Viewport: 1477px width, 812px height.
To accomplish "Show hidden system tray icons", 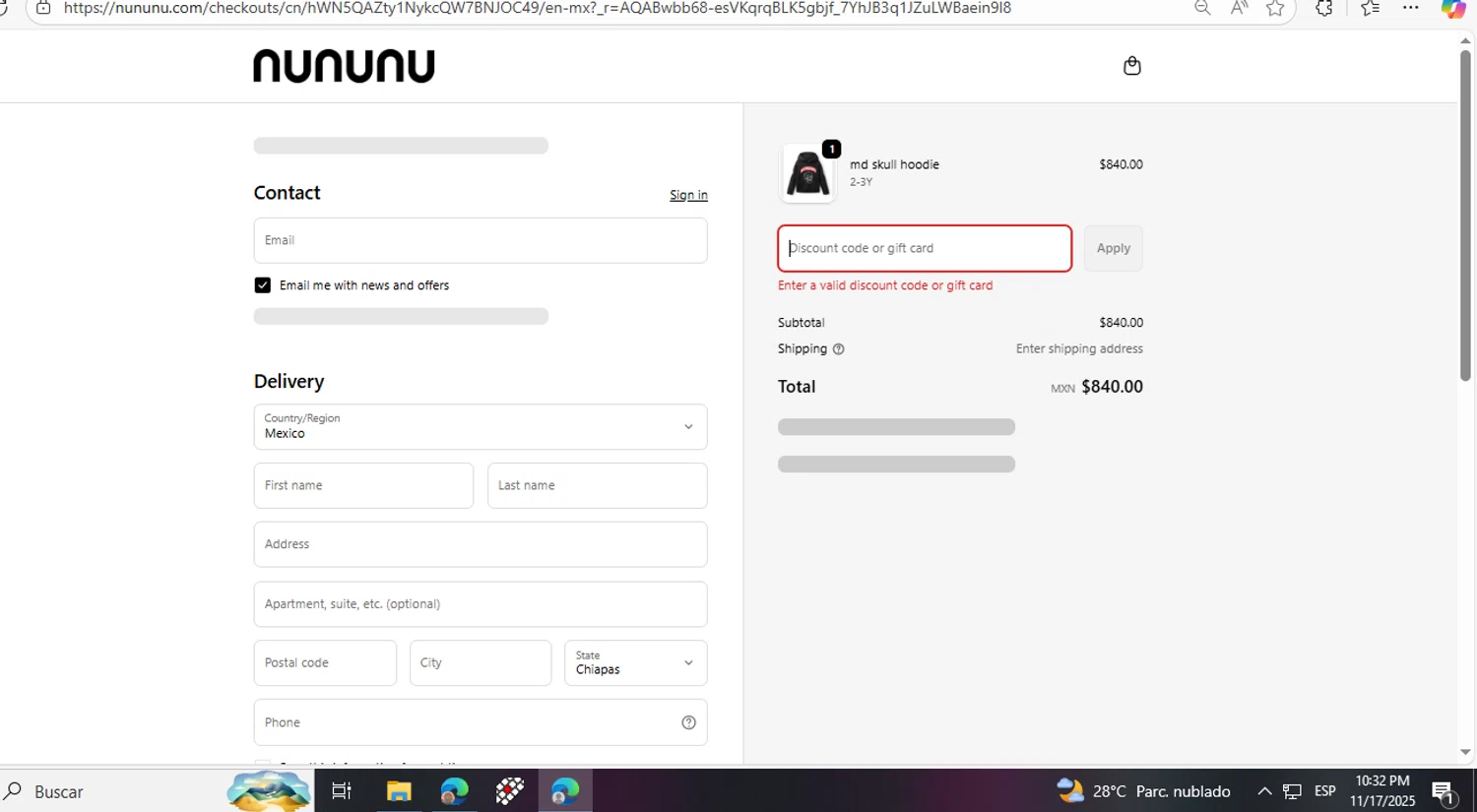I will pos(1264,791).
